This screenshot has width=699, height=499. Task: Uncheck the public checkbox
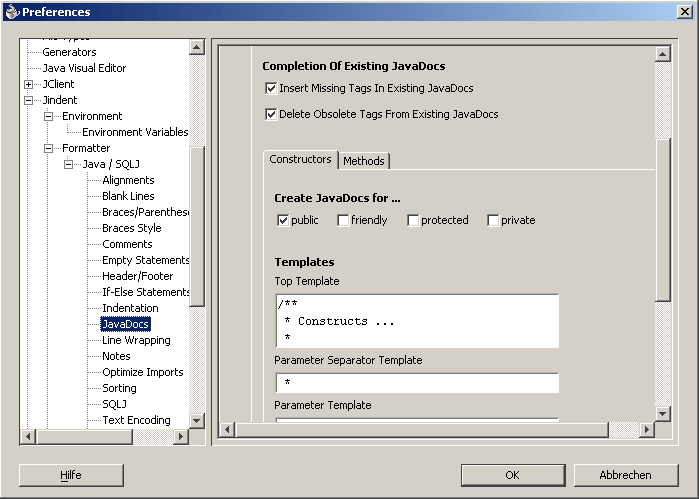pyautogui.click(x=283, y=220)
